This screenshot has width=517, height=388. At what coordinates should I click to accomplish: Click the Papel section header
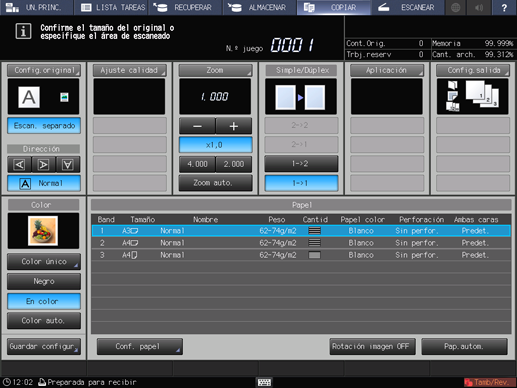[x=301, y=205]
